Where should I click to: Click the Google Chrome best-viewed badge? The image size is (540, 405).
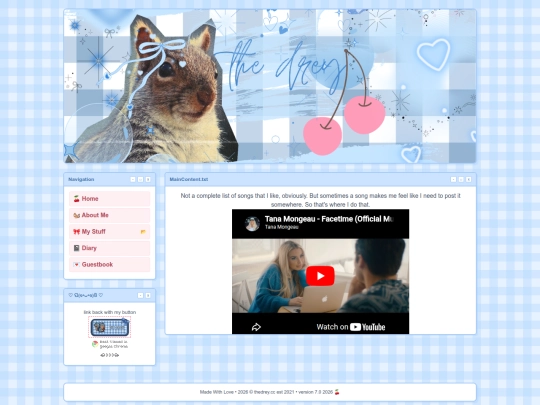[110, 344]
